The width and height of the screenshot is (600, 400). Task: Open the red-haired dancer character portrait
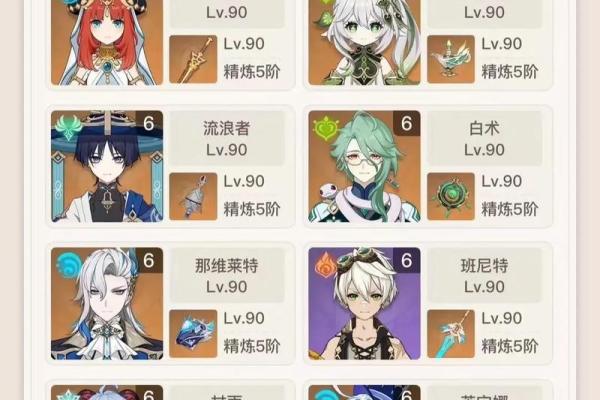click(107, 42)
